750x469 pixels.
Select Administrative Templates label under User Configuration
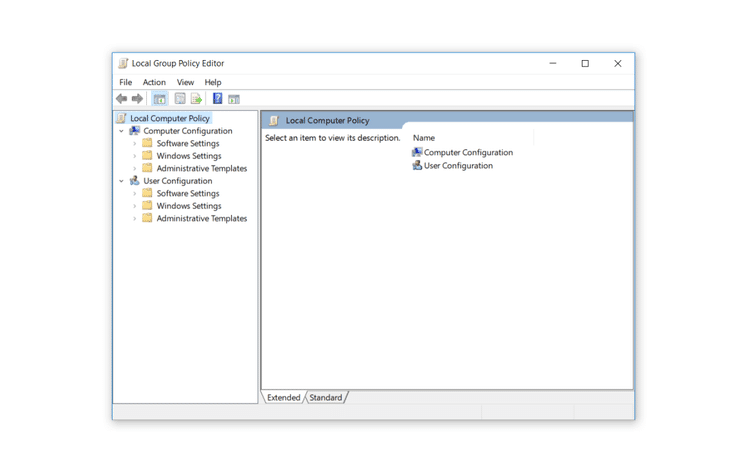202,218
